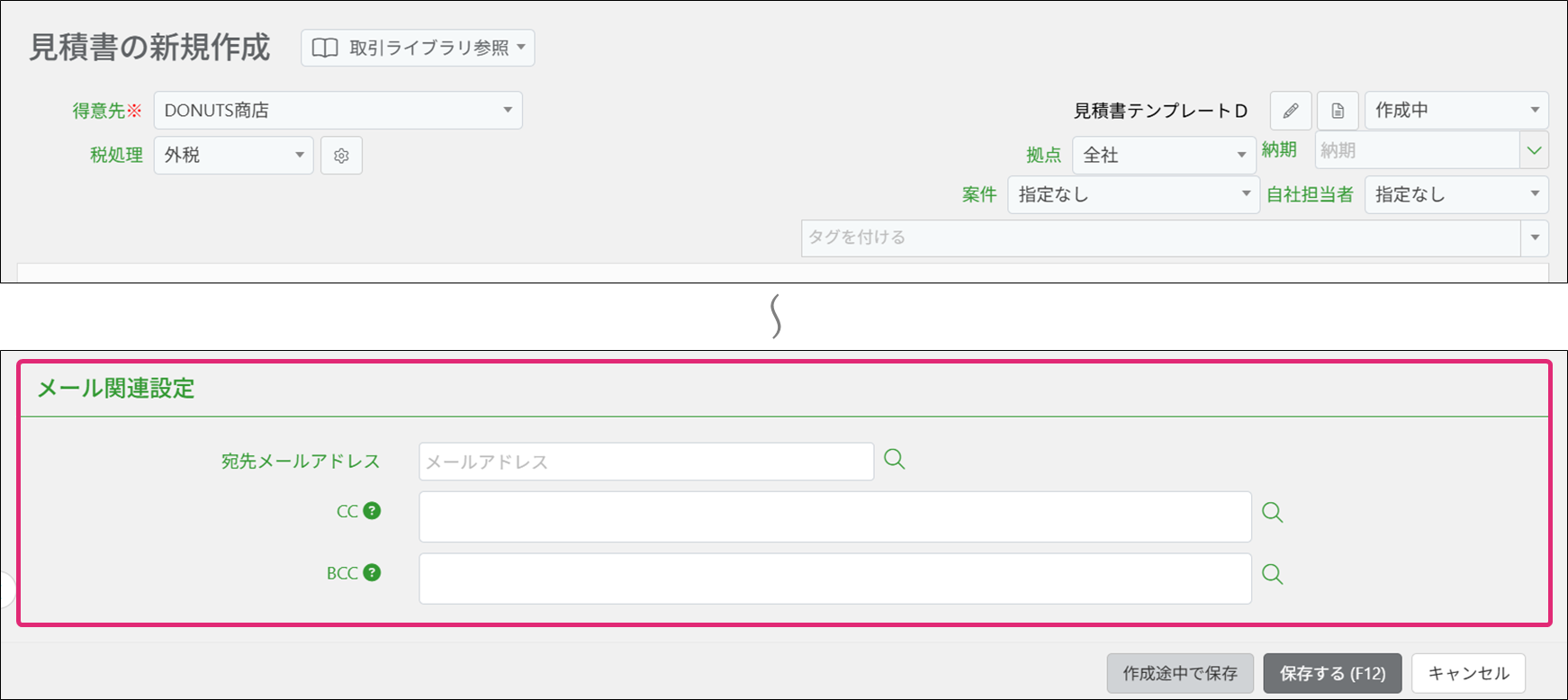Expand the 得意先 DONUTS商店 dropdown
The image size is (1568, 700).
pyautogui.click(x=338, y=111)
